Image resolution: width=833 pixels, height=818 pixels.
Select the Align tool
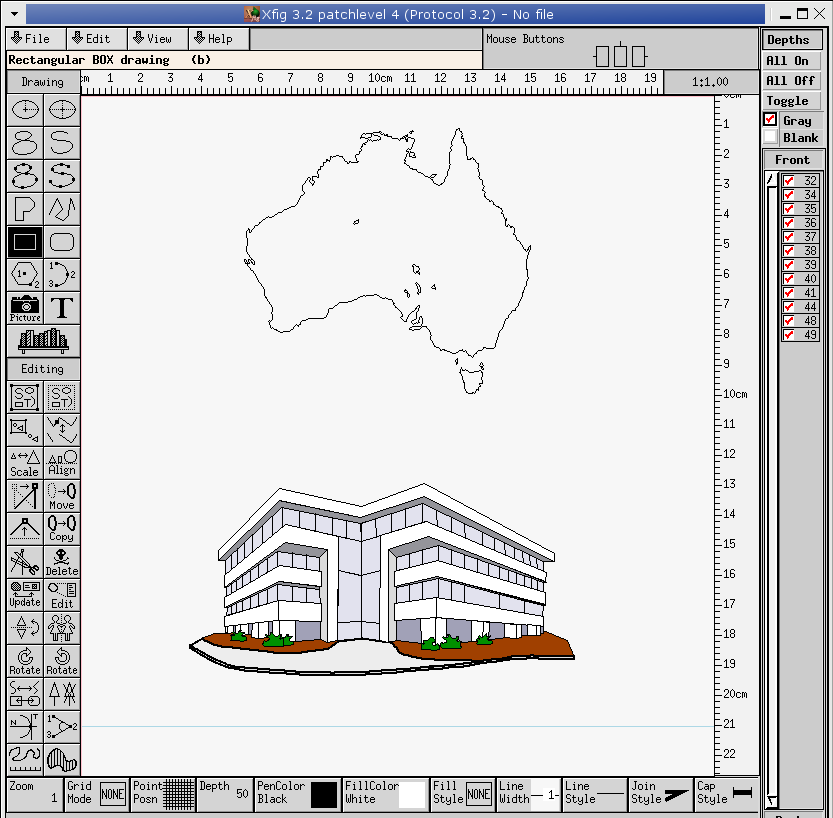[x=61, y=461]
